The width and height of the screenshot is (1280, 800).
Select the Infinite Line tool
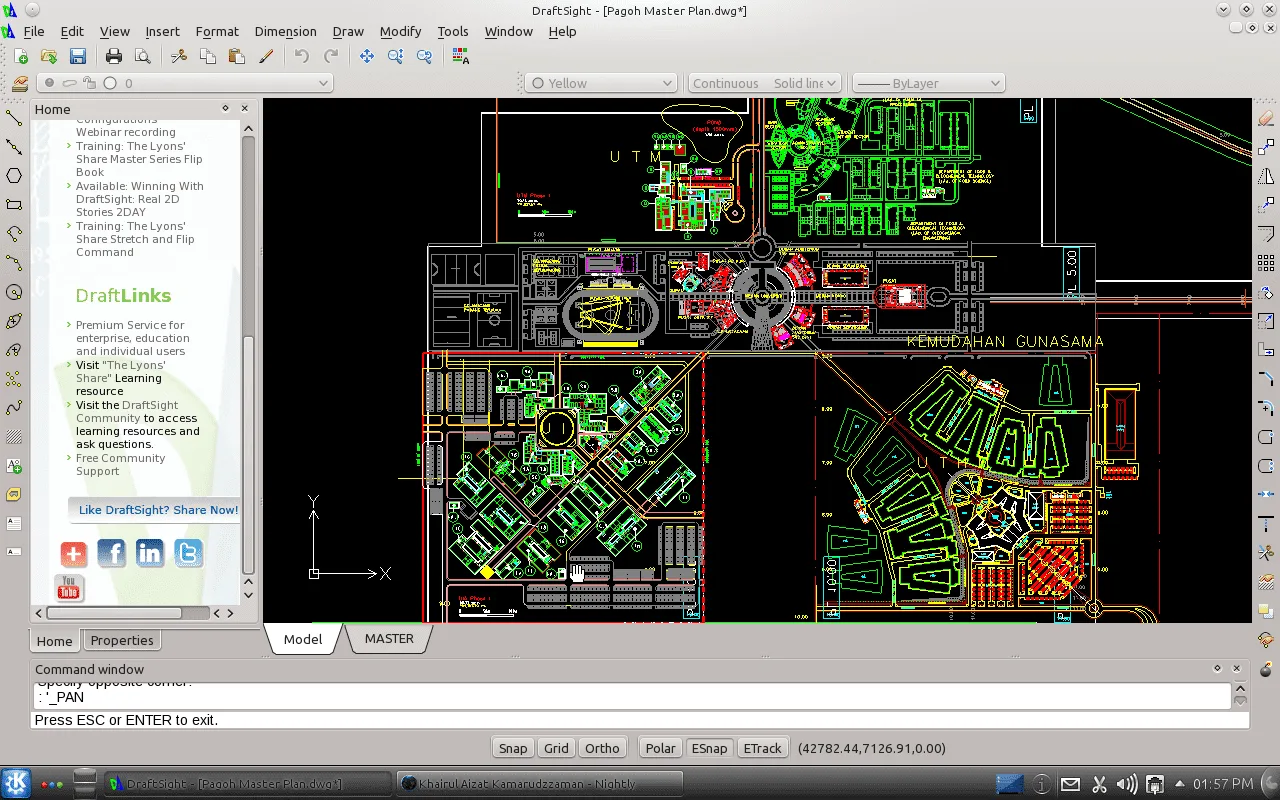pyautogui.click(x=14, y=147)
